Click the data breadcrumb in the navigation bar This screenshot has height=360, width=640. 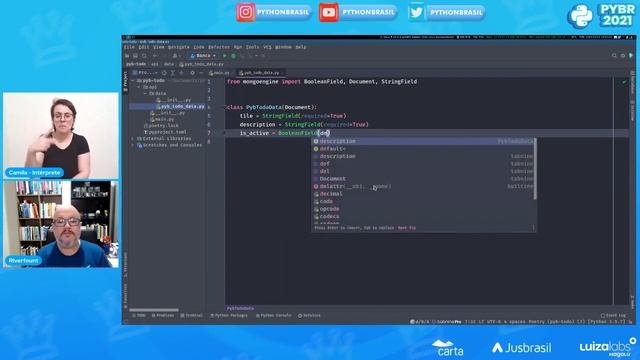[169, 64]
